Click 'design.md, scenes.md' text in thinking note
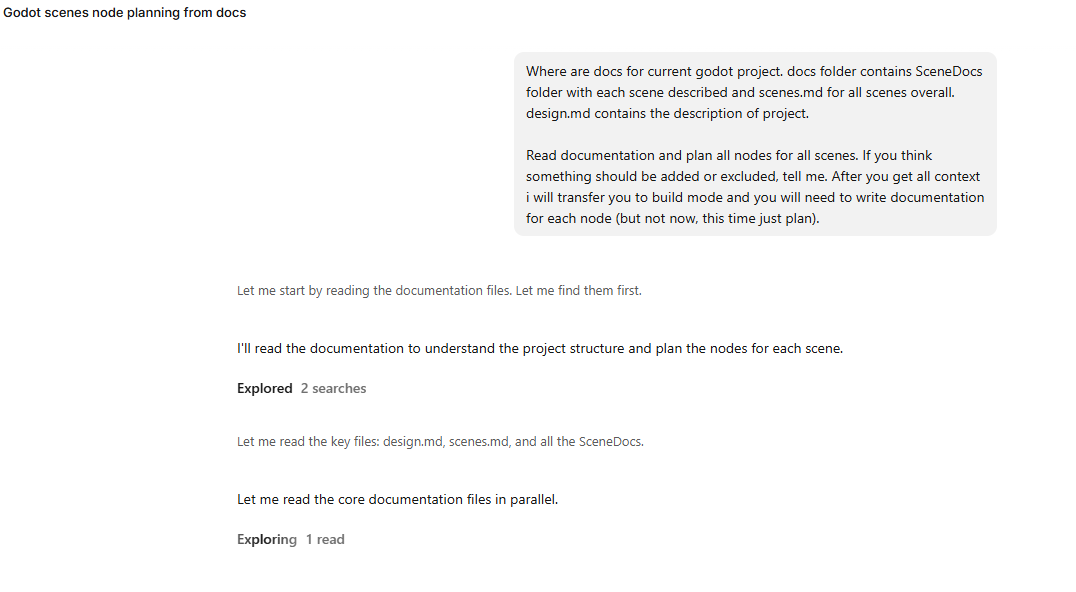Viewport: 1076px width, 592px height. click(x=446, y=441)
